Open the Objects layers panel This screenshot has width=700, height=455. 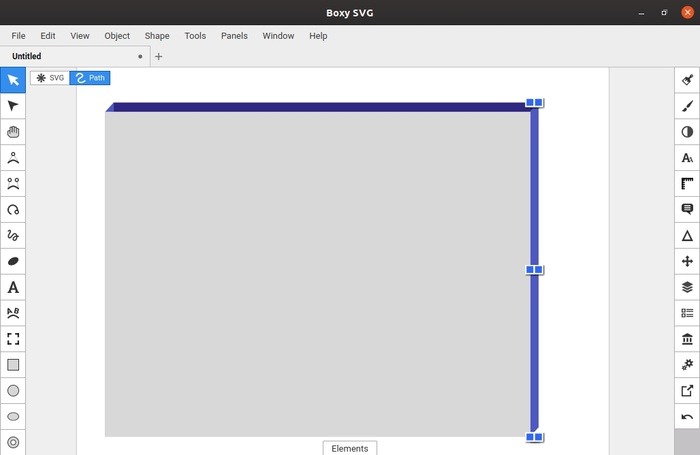[687, 287]
